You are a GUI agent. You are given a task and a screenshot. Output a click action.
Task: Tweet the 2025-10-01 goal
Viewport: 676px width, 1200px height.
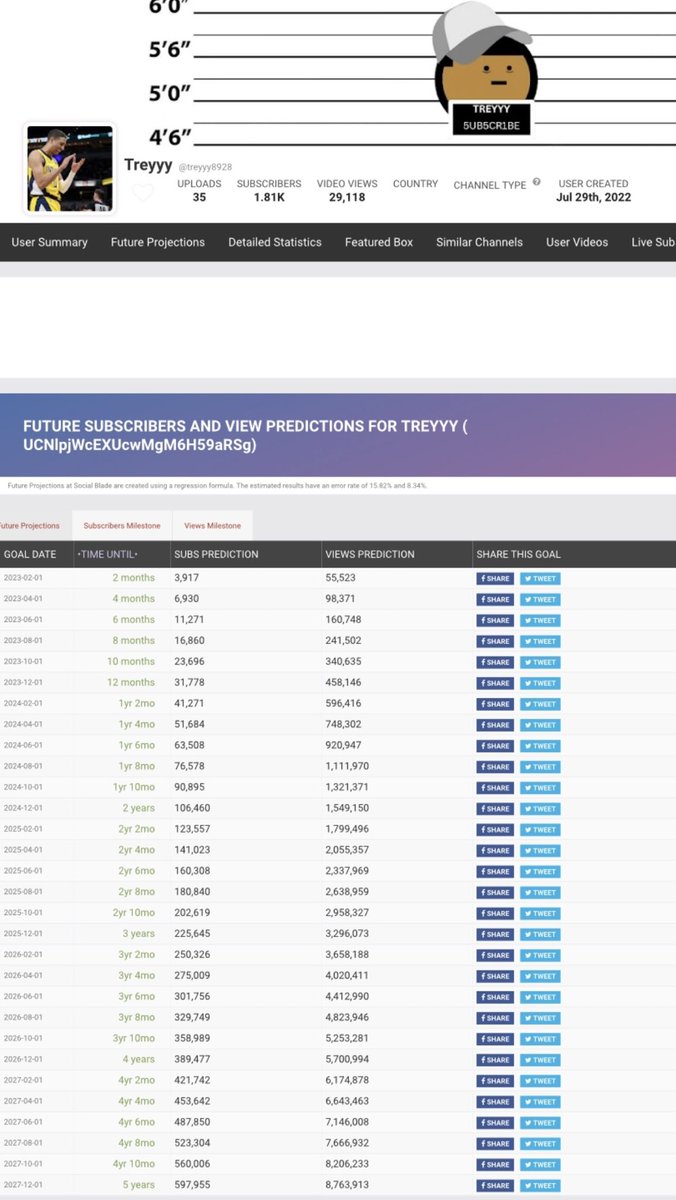pos(540,913)
